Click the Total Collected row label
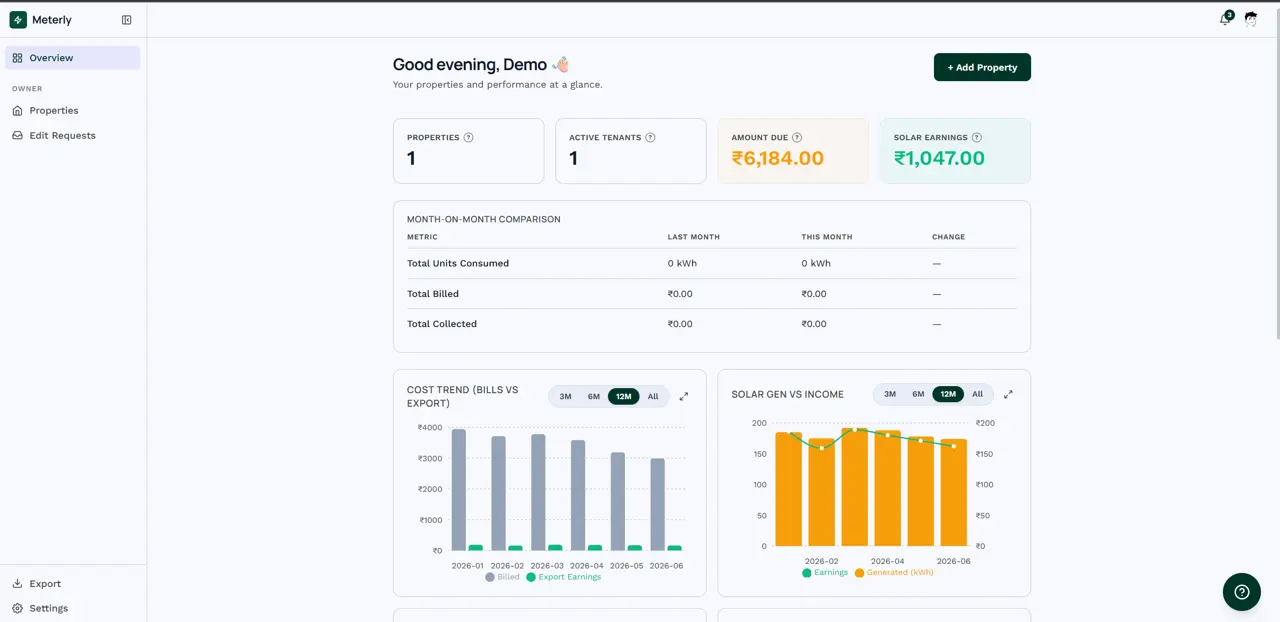Screen dimensions: 1280x622 point(442,324)
